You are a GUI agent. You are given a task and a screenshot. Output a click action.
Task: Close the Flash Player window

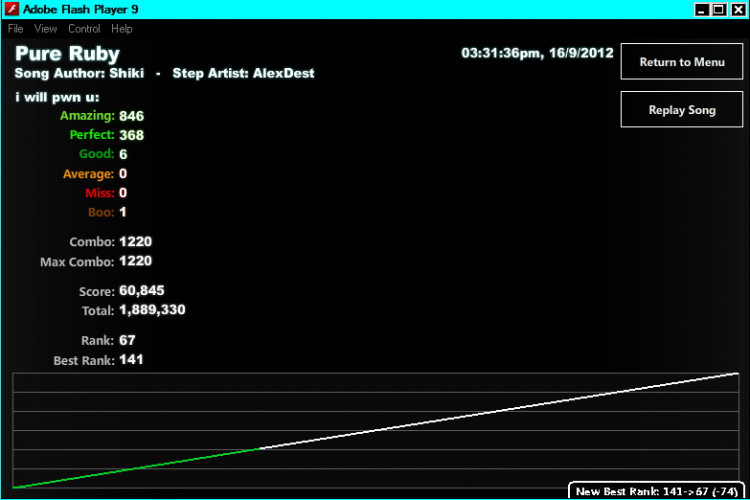[x=738, y=10]
